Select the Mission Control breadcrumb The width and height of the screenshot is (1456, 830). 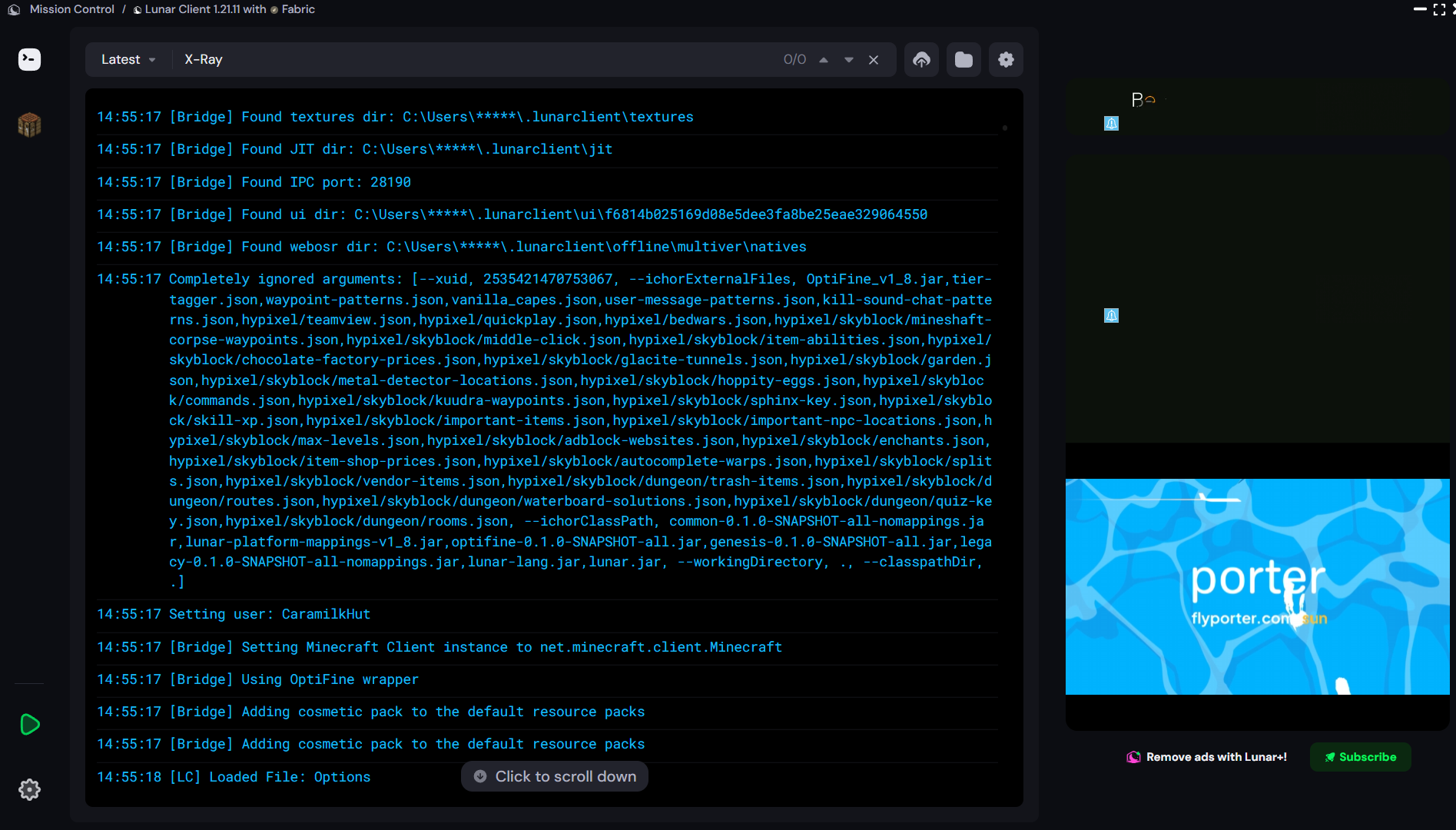point(71,9)
